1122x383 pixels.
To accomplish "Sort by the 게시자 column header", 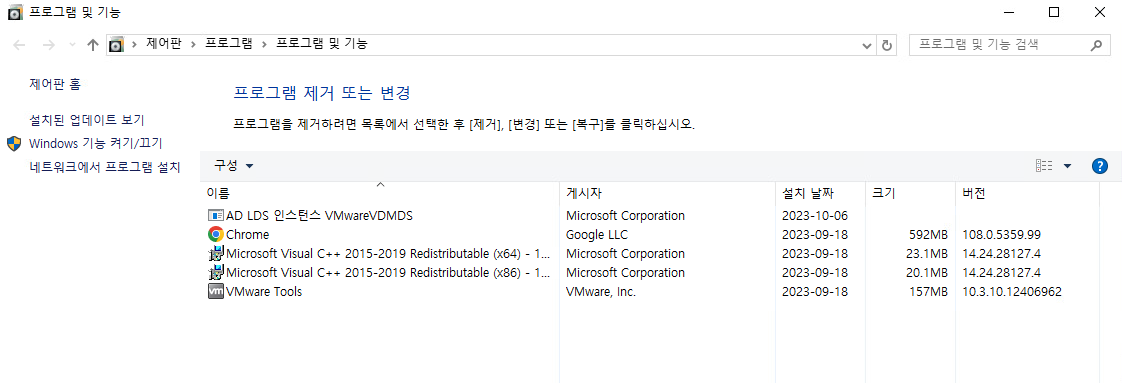I will pyautogui.click(x=667, y=193).
